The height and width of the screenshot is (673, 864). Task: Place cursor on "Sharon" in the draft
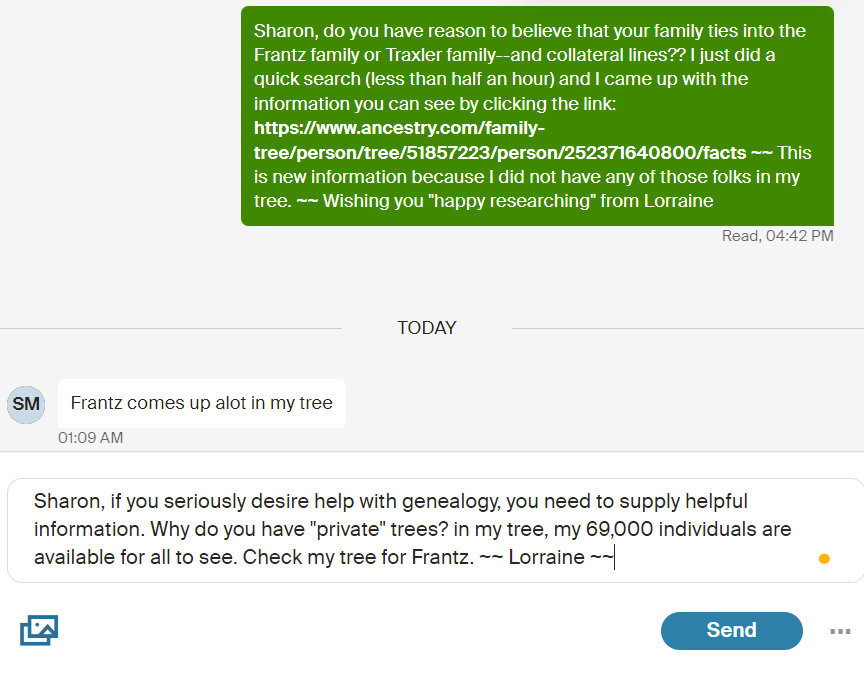tap(63, 502)
